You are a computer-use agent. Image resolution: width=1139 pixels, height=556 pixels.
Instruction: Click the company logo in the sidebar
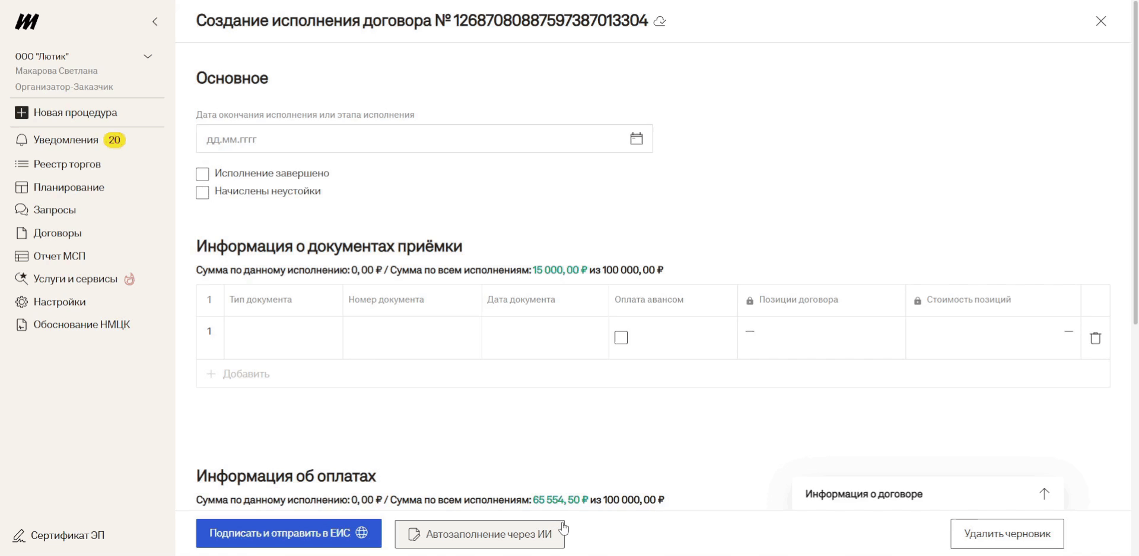(28, 22)
